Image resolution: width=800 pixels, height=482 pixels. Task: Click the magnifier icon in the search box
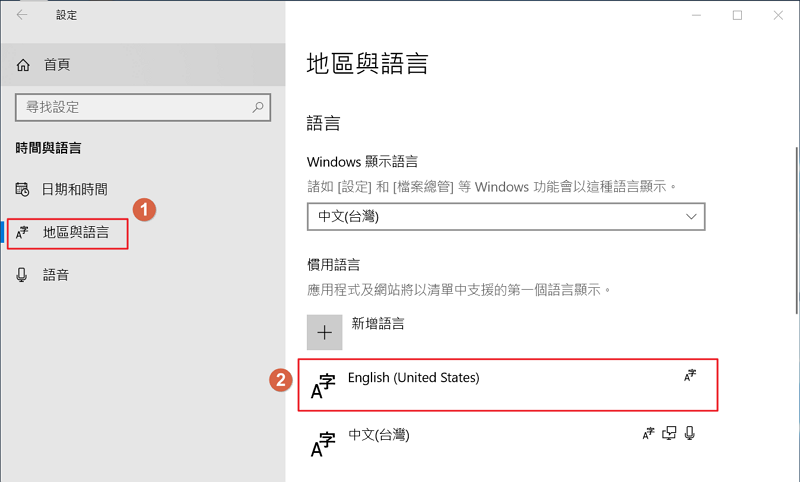pos(258,107)
